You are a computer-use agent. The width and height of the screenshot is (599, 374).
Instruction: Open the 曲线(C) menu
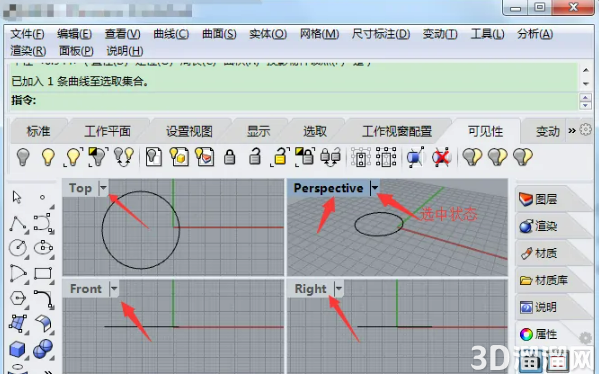[x=171, y=34]
